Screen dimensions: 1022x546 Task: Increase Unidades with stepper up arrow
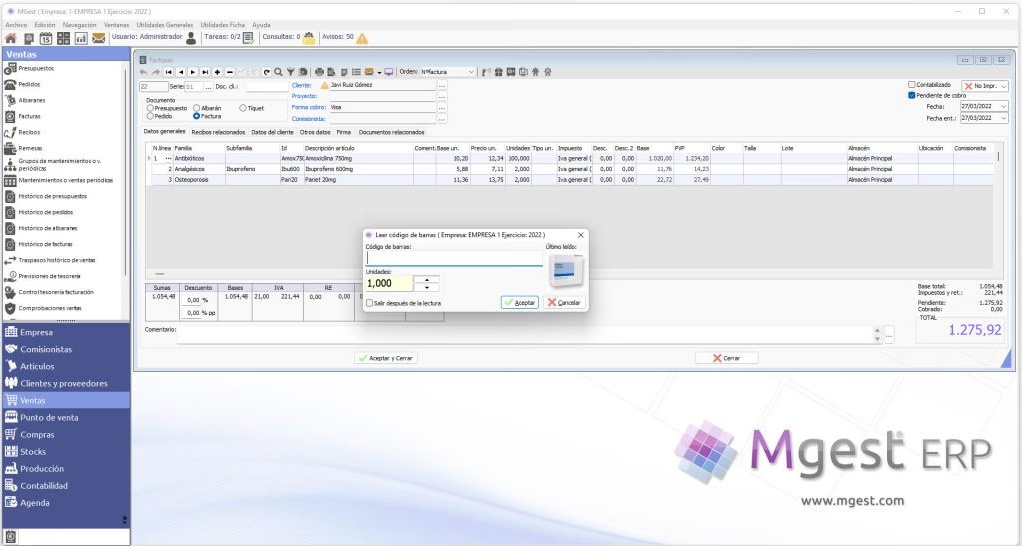[x=427, y=280]
